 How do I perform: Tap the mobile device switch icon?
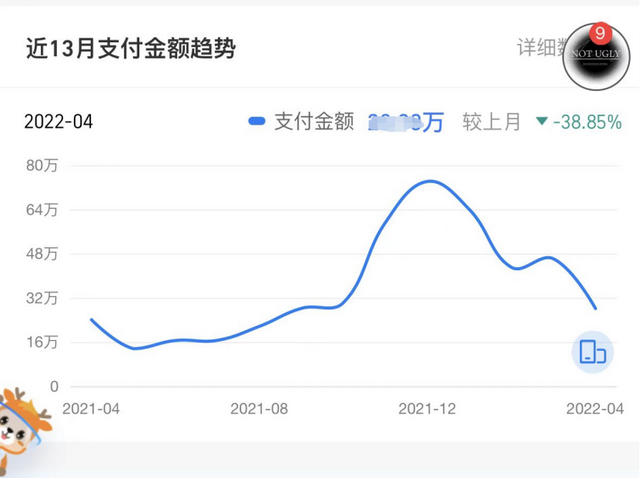pos(592,352)
